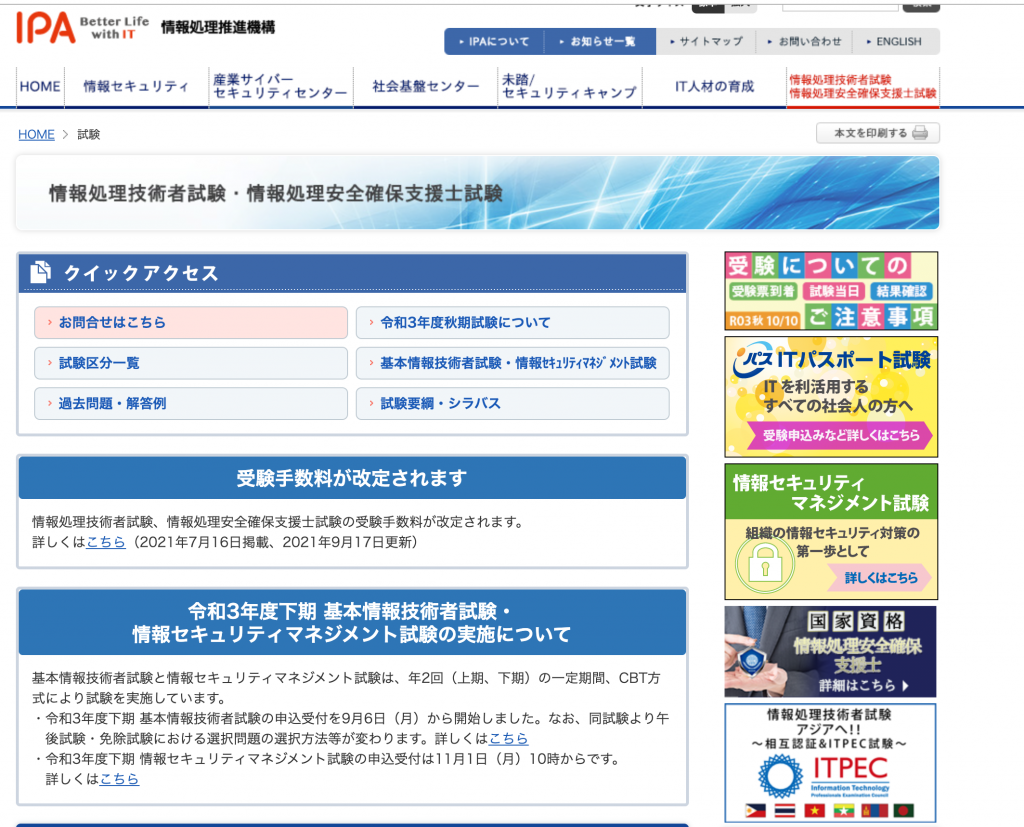Select IT人材の育成 navigation tab
The height and width of the screenshot is (827, 1024).
[x=714, y=86]
